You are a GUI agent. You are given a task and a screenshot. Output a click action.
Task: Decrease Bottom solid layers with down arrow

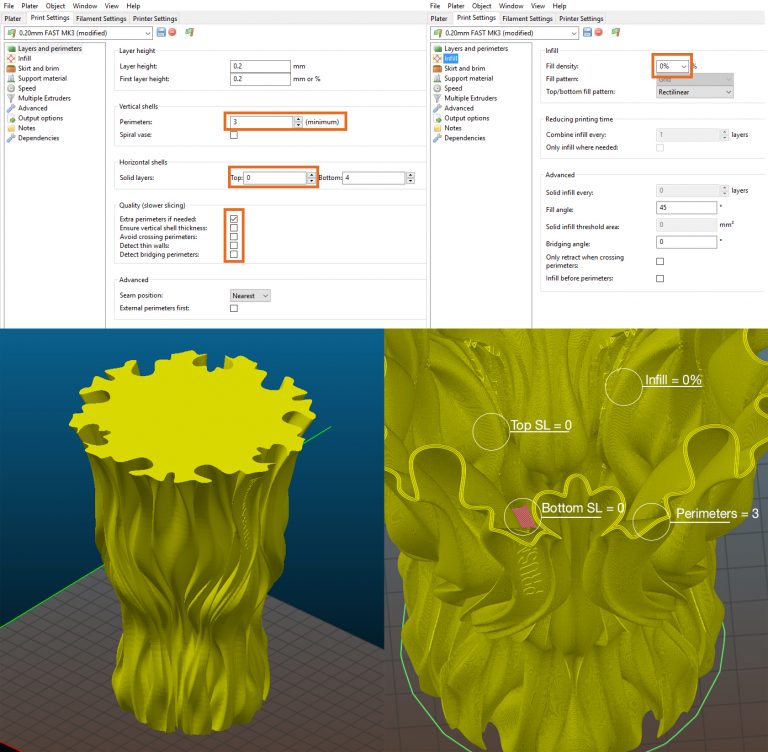pyautogui.click(x=410, y=181)
